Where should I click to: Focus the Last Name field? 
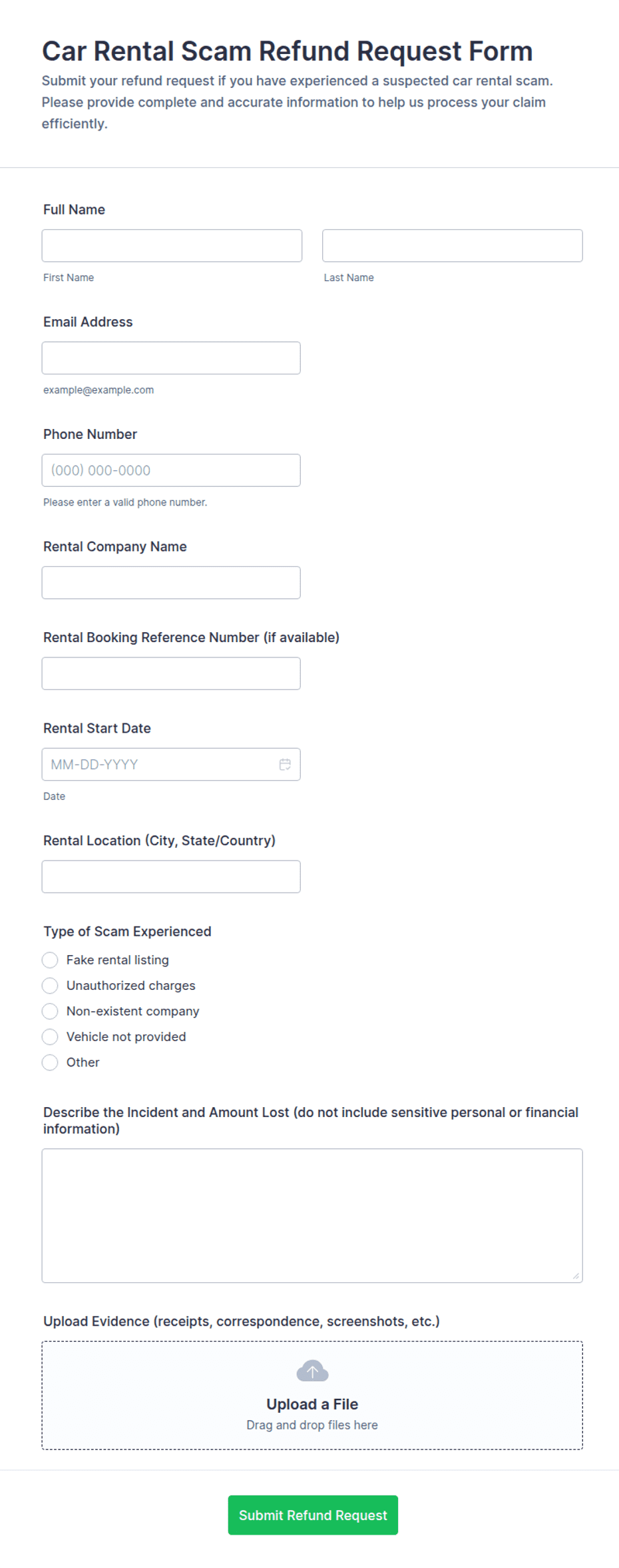[x=453, y=246]
